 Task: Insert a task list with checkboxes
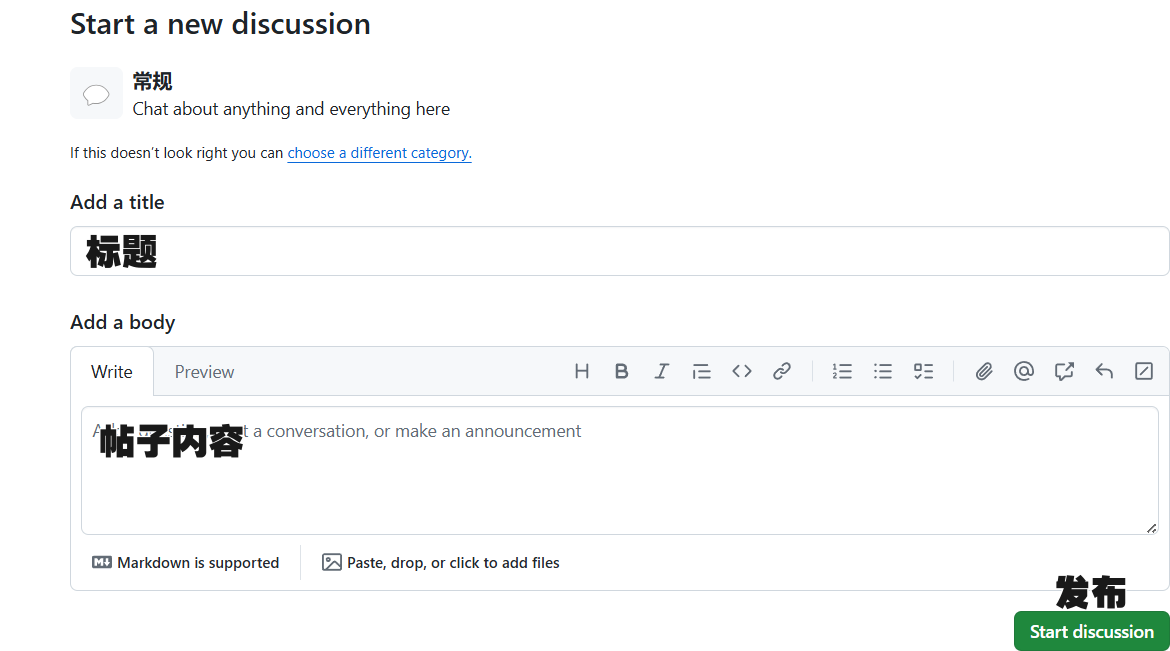click(923, 371)
